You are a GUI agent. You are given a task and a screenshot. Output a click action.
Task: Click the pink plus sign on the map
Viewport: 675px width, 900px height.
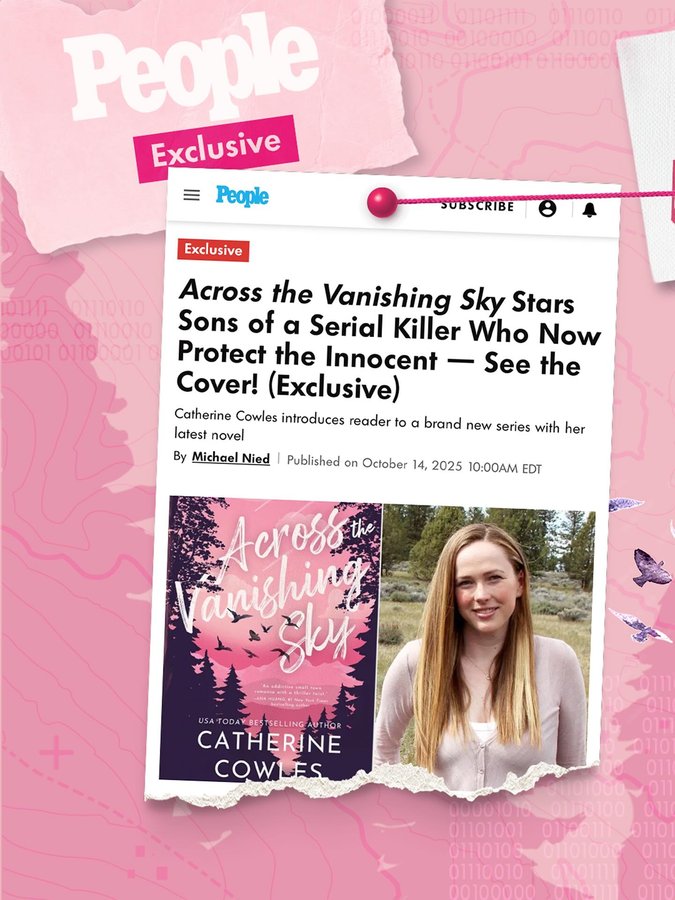click(x=56, y=752)
